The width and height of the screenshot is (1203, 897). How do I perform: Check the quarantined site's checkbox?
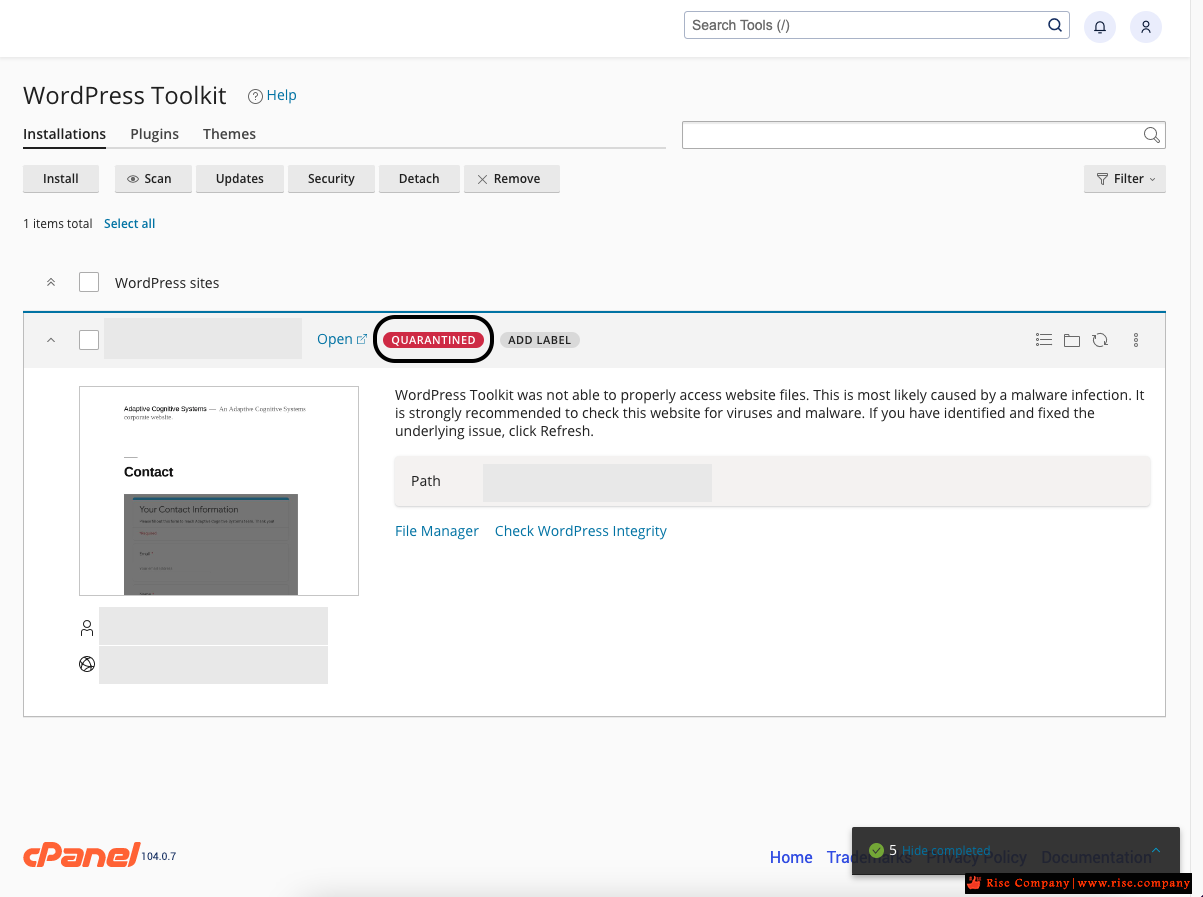pos(89,340)
